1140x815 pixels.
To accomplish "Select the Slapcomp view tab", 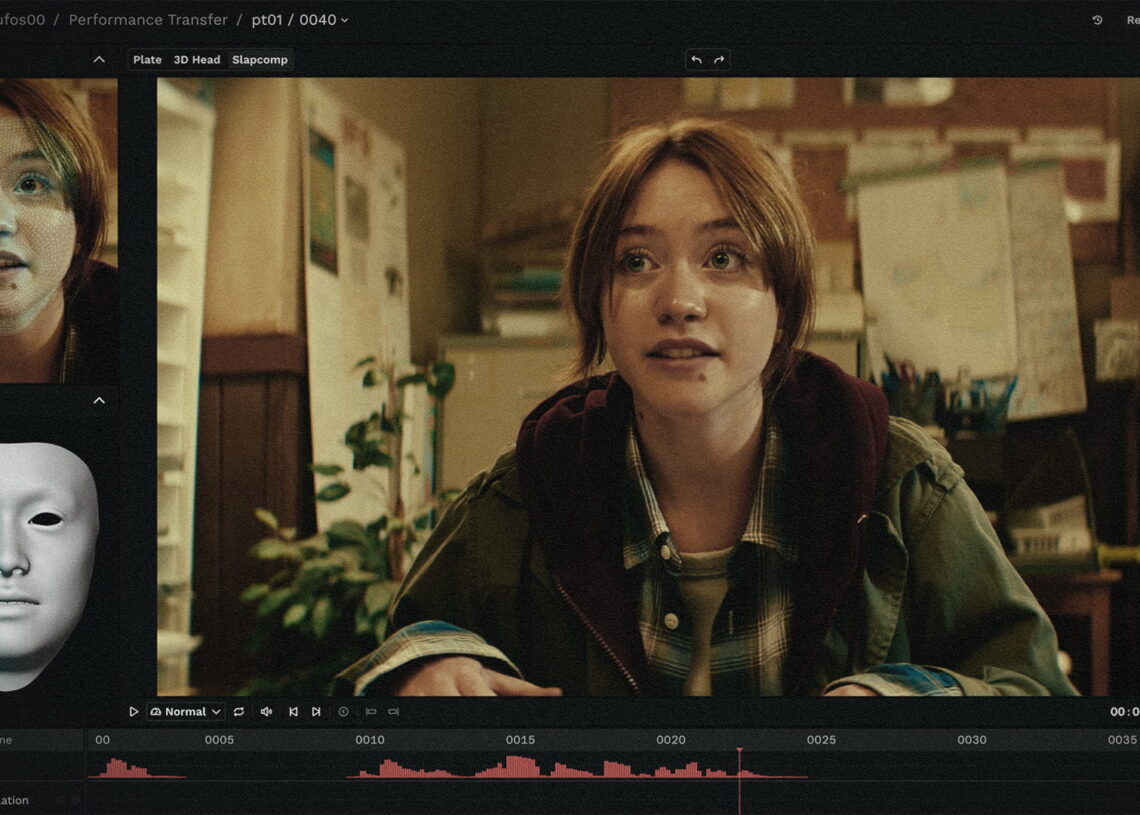I will click(x=260, y=60).
